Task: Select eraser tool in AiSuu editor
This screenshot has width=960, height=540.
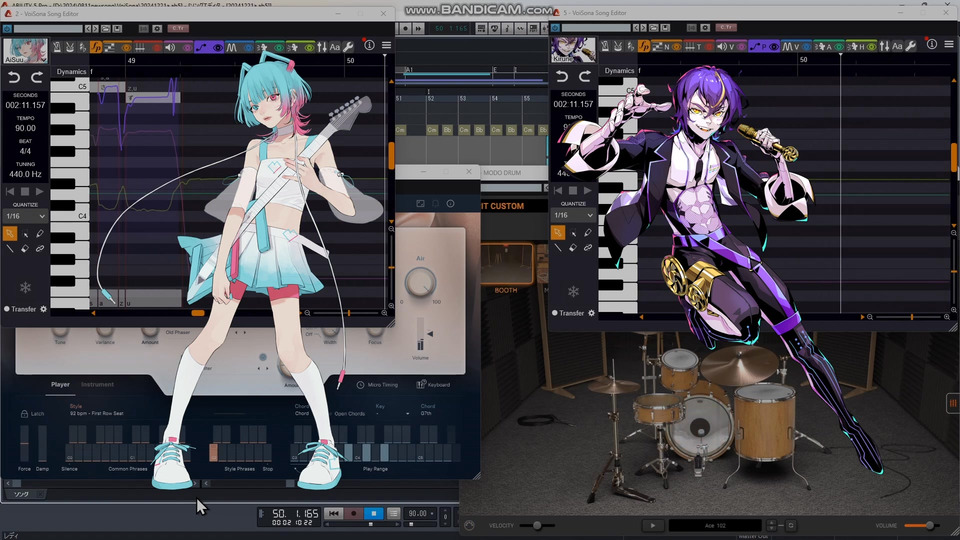Action: pyautogui.click(x=25, y=249)
